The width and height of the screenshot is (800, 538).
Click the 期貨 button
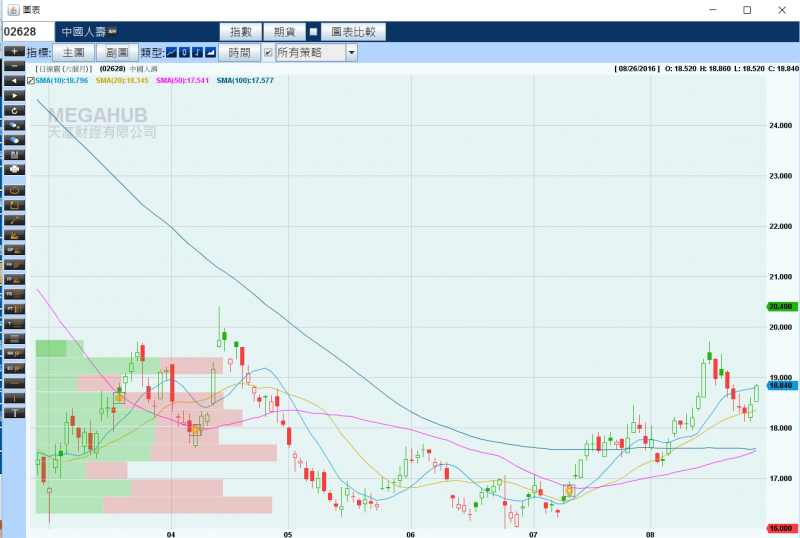pyautogui.click(x=284, y=32)
